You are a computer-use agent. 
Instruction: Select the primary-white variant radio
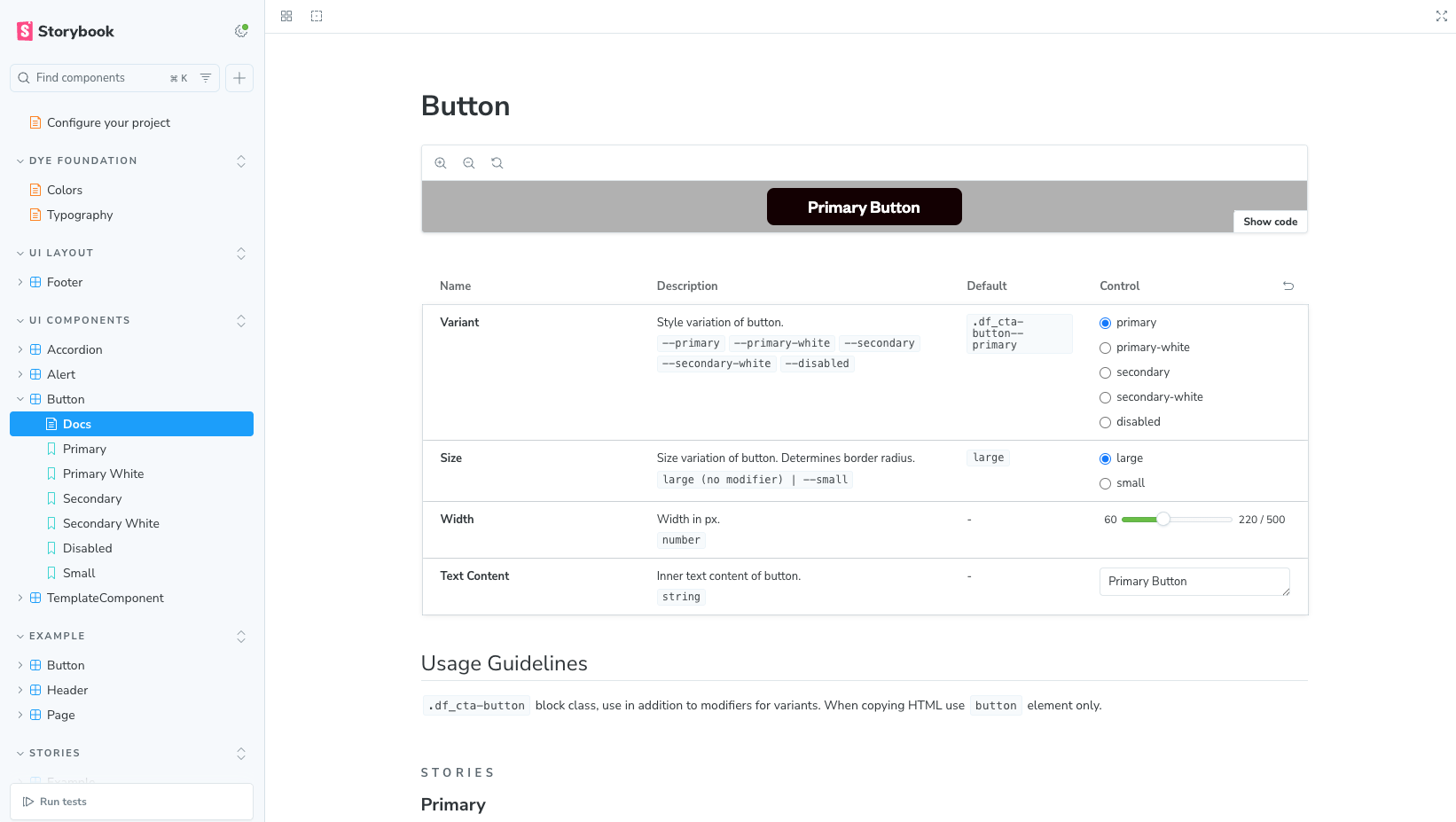1105,348
